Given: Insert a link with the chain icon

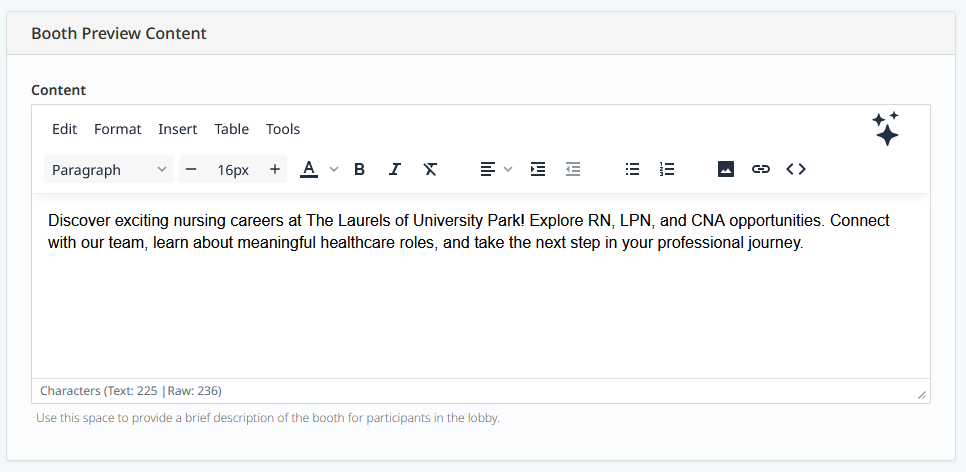Looking at the screenshot, I should tap(761, 169).
